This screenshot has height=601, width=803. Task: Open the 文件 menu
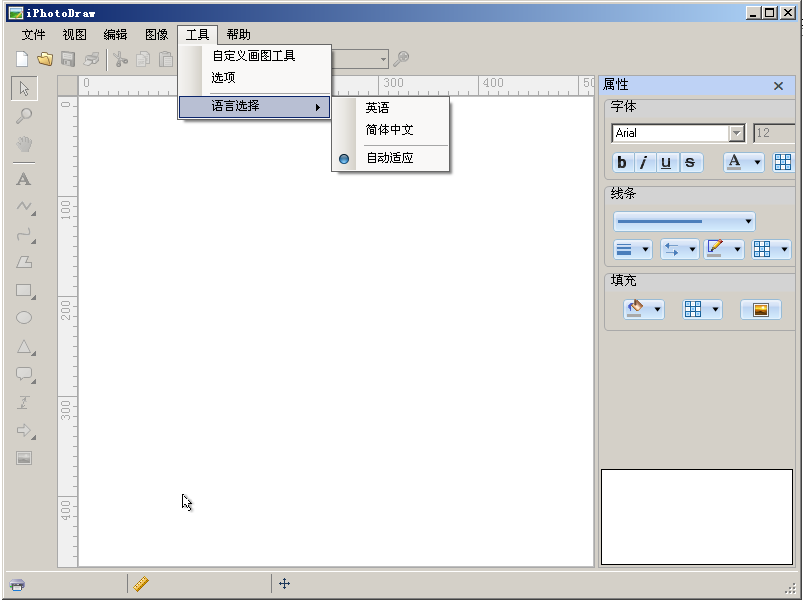(34, 35)
